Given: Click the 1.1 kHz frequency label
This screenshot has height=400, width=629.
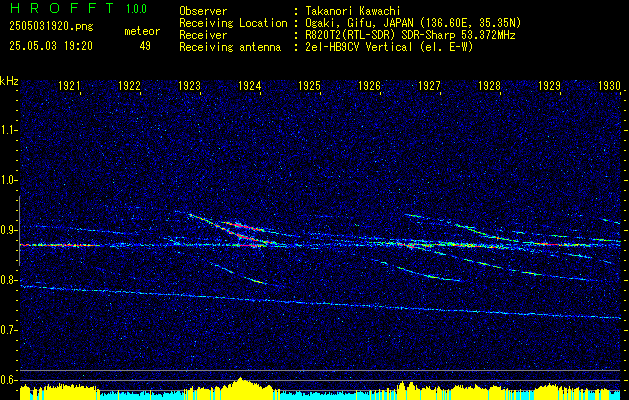Looking at the screenshot, I should pos(8,130).
